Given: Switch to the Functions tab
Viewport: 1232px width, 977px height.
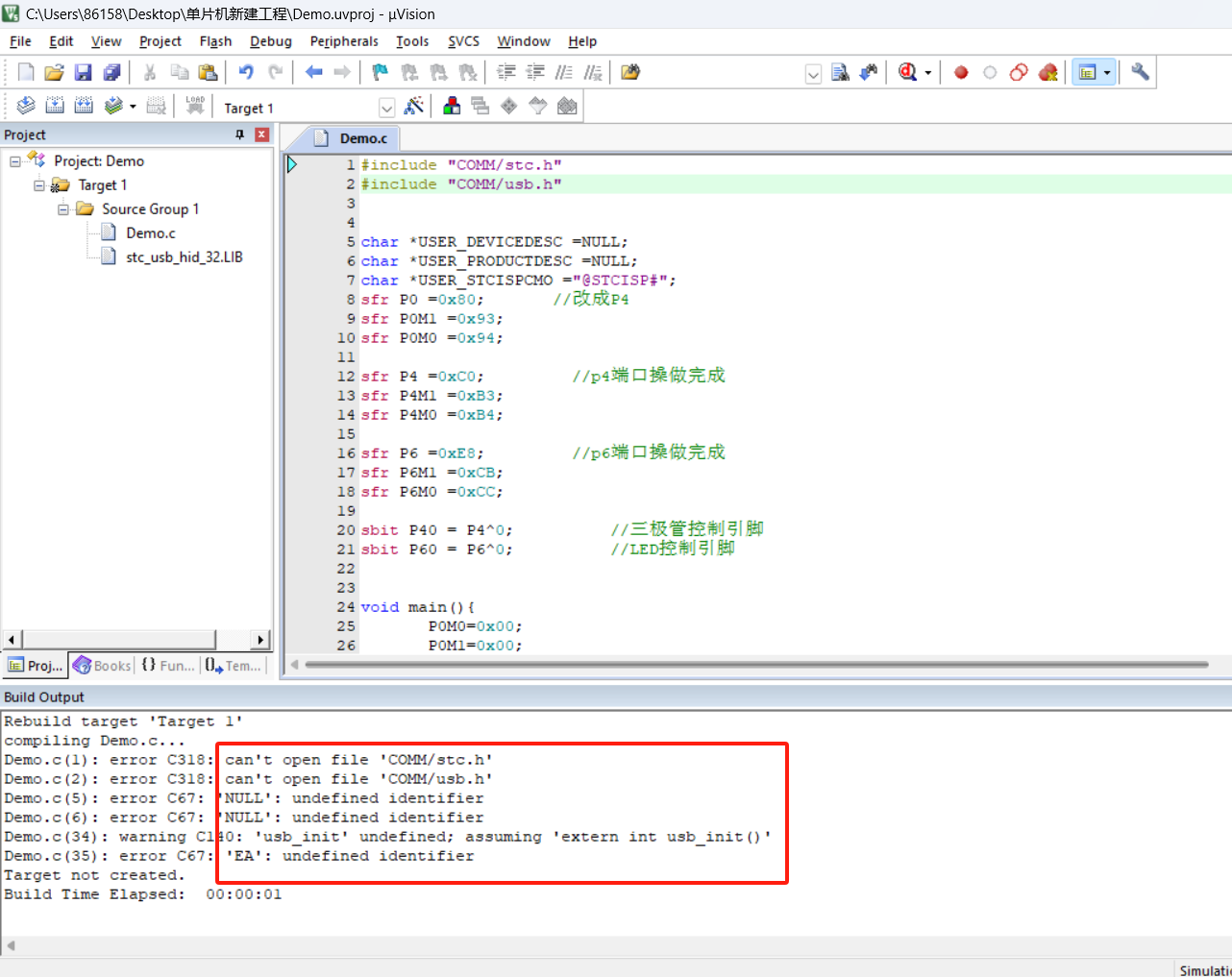Looking at the screenshot, I should tap(168, 666).
